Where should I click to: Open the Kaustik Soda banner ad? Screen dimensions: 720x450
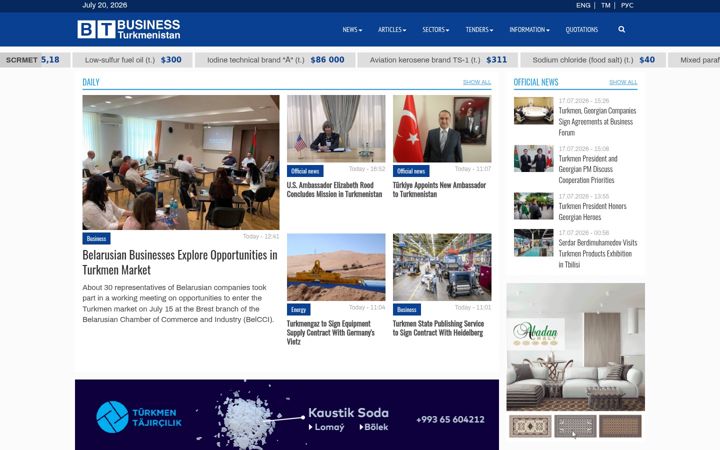click(287, 415)
